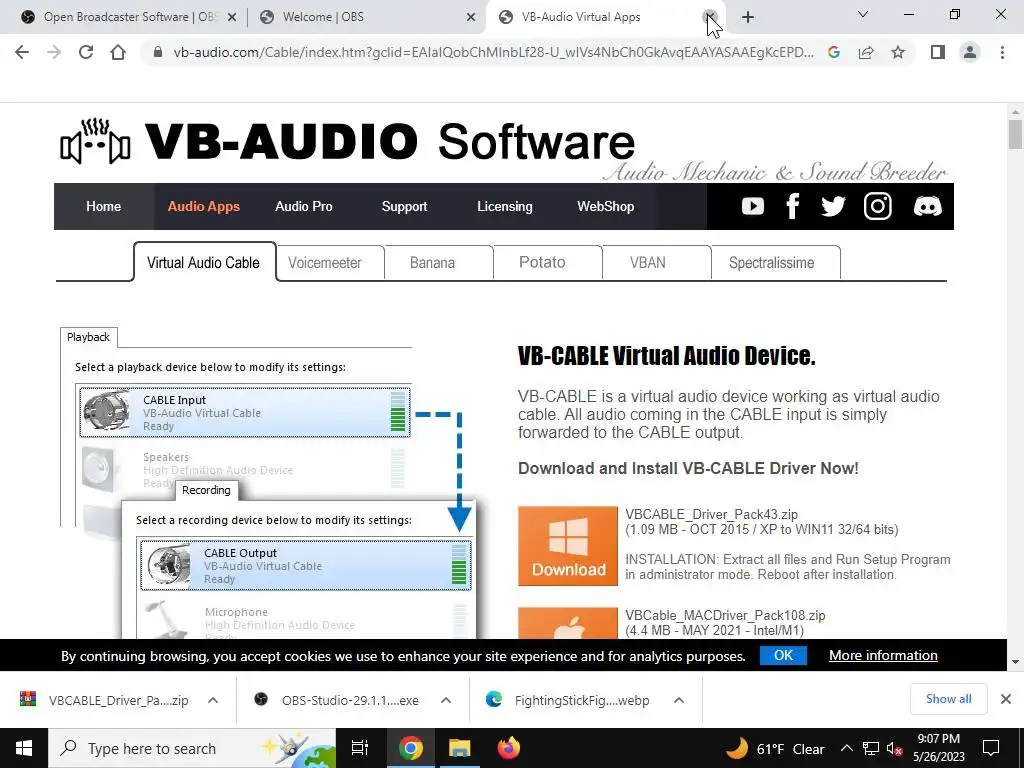Accept cookies with the OK button

(x=783, y=655)
